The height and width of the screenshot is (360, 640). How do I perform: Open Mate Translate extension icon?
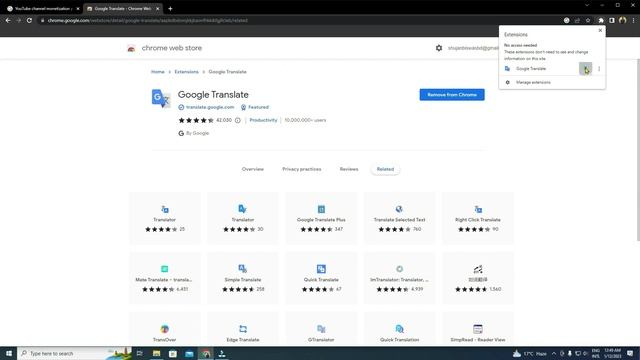164,269
